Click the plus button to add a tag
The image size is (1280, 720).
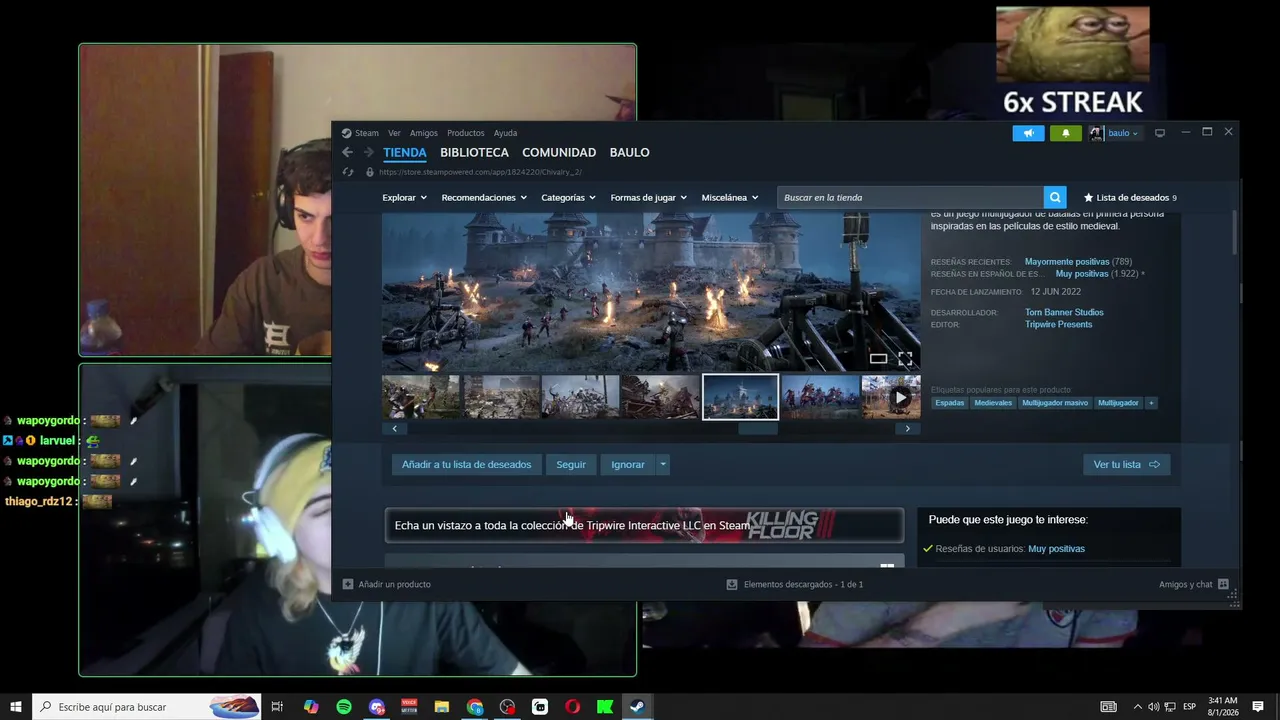pos(1151,403)
